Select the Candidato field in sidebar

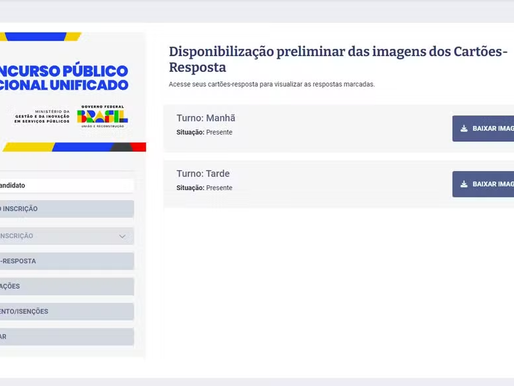coord(67,186)
